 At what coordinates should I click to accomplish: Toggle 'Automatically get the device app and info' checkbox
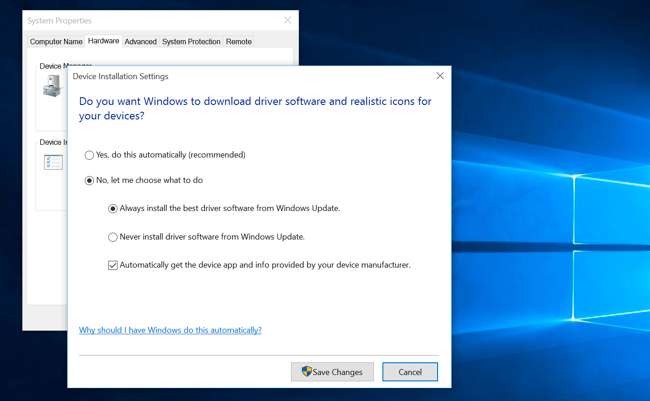(x=113, y=265)
